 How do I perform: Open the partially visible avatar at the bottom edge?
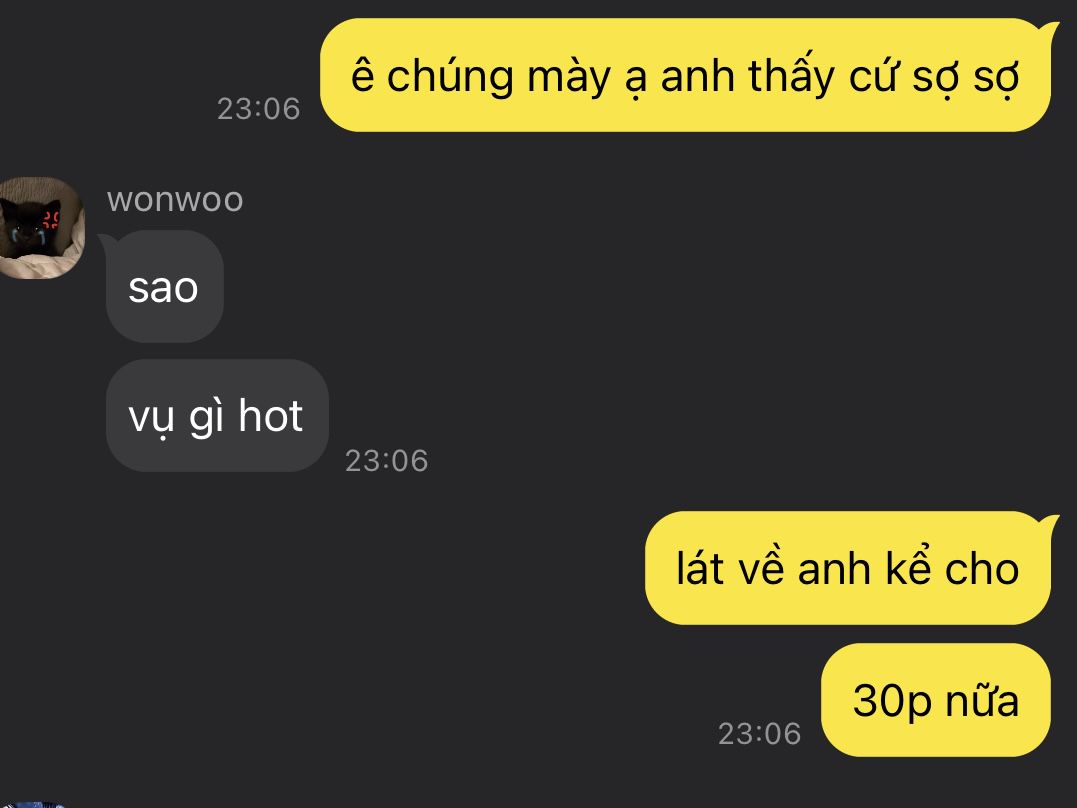point(33,804)
